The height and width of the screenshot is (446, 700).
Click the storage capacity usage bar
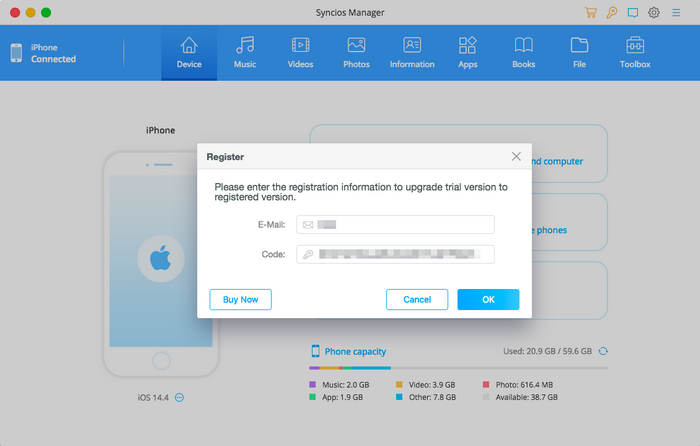click(x=458, y=368)
